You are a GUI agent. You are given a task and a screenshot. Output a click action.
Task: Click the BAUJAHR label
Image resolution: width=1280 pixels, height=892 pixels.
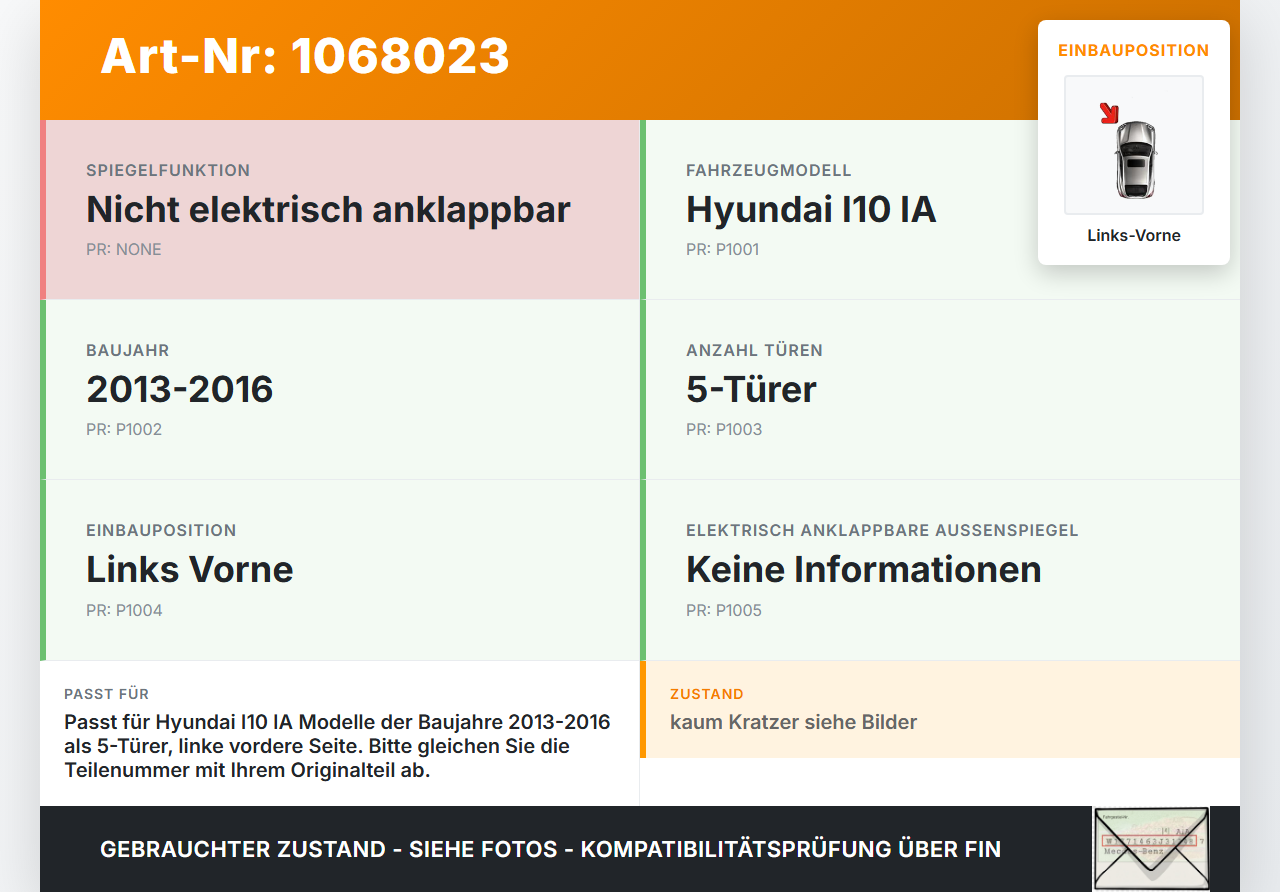pos(128,351)
